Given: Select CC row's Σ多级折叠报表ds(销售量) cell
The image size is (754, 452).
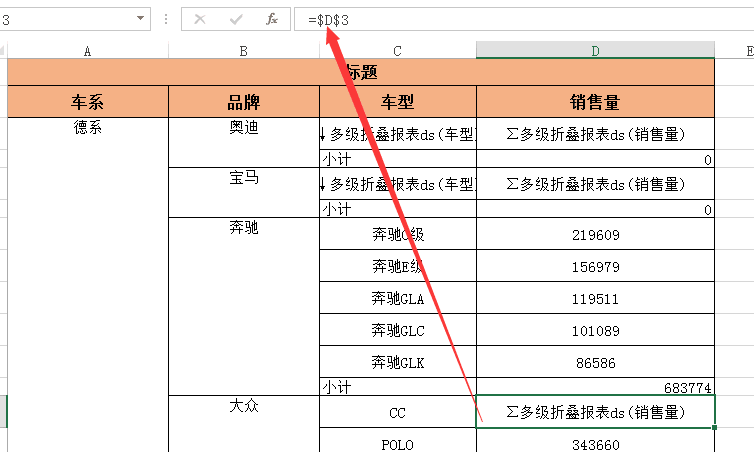Looking at the screenshot, I should point(595,412).
